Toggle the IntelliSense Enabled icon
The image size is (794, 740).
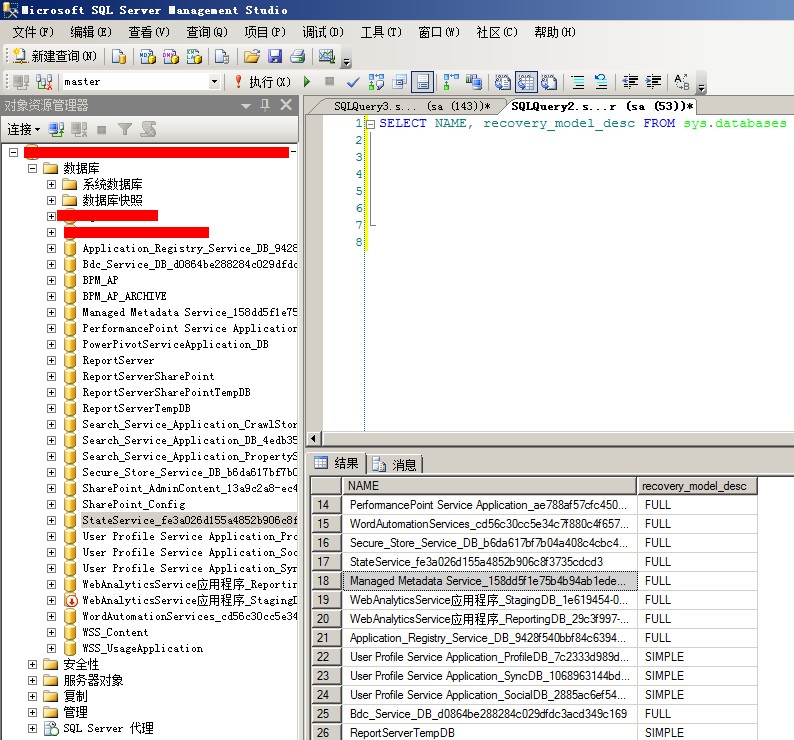422,82
